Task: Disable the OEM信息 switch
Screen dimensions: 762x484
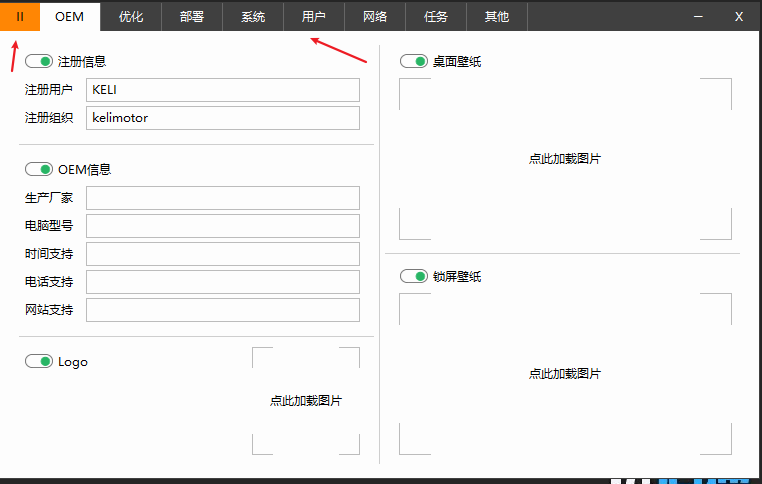Action: (x=39, y=169)
